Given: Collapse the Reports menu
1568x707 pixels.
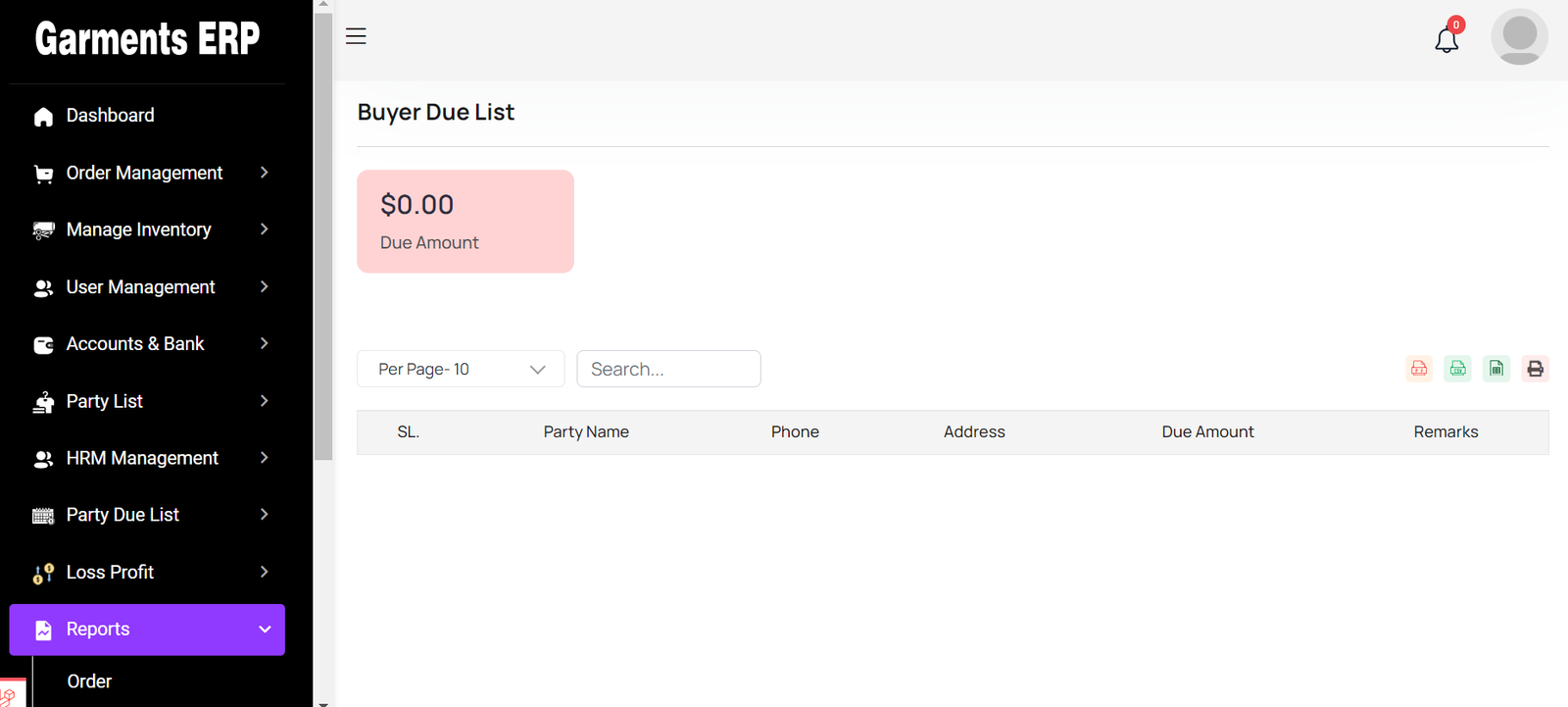Looking at the screenshot, I should (147, 630).
